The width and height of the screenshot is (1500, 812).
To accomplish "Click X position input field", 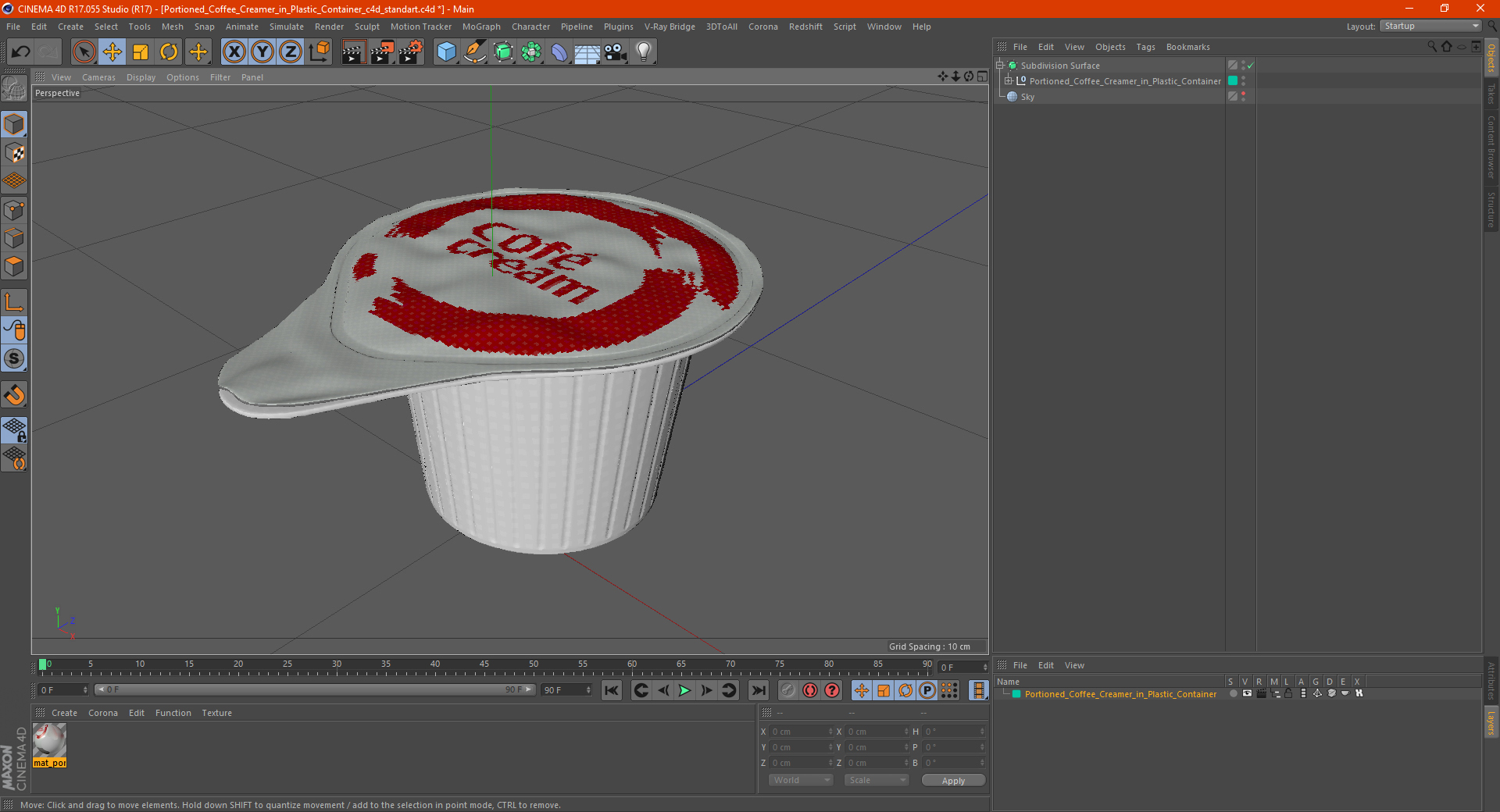I will (x=802, y=732).
